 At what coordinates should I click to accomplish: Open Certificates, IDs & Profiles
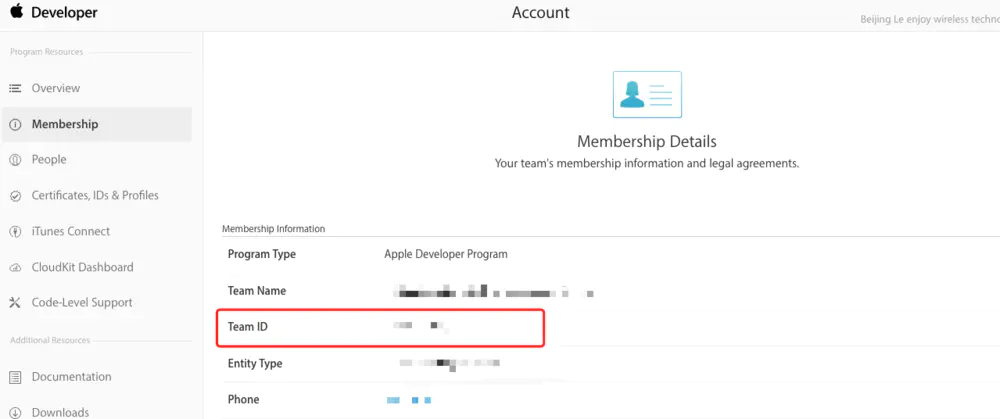96,195
